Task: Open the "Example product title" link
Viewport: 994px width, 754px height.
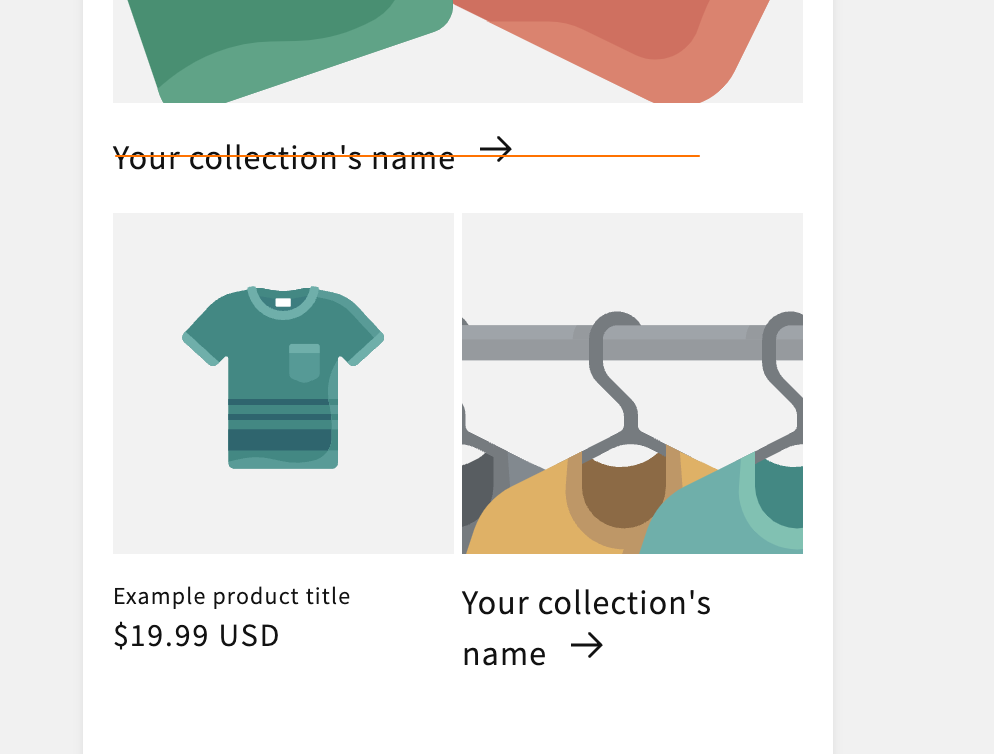Action: pos(232,597)
